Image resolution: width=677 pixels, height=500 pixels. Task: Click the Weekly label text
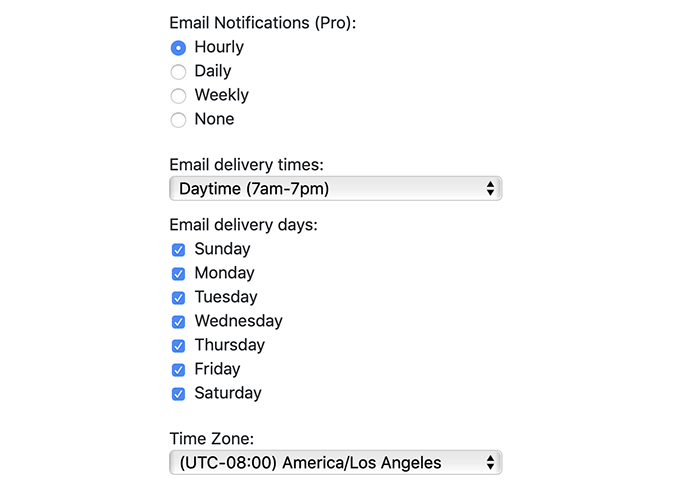(x=221, y=95)
